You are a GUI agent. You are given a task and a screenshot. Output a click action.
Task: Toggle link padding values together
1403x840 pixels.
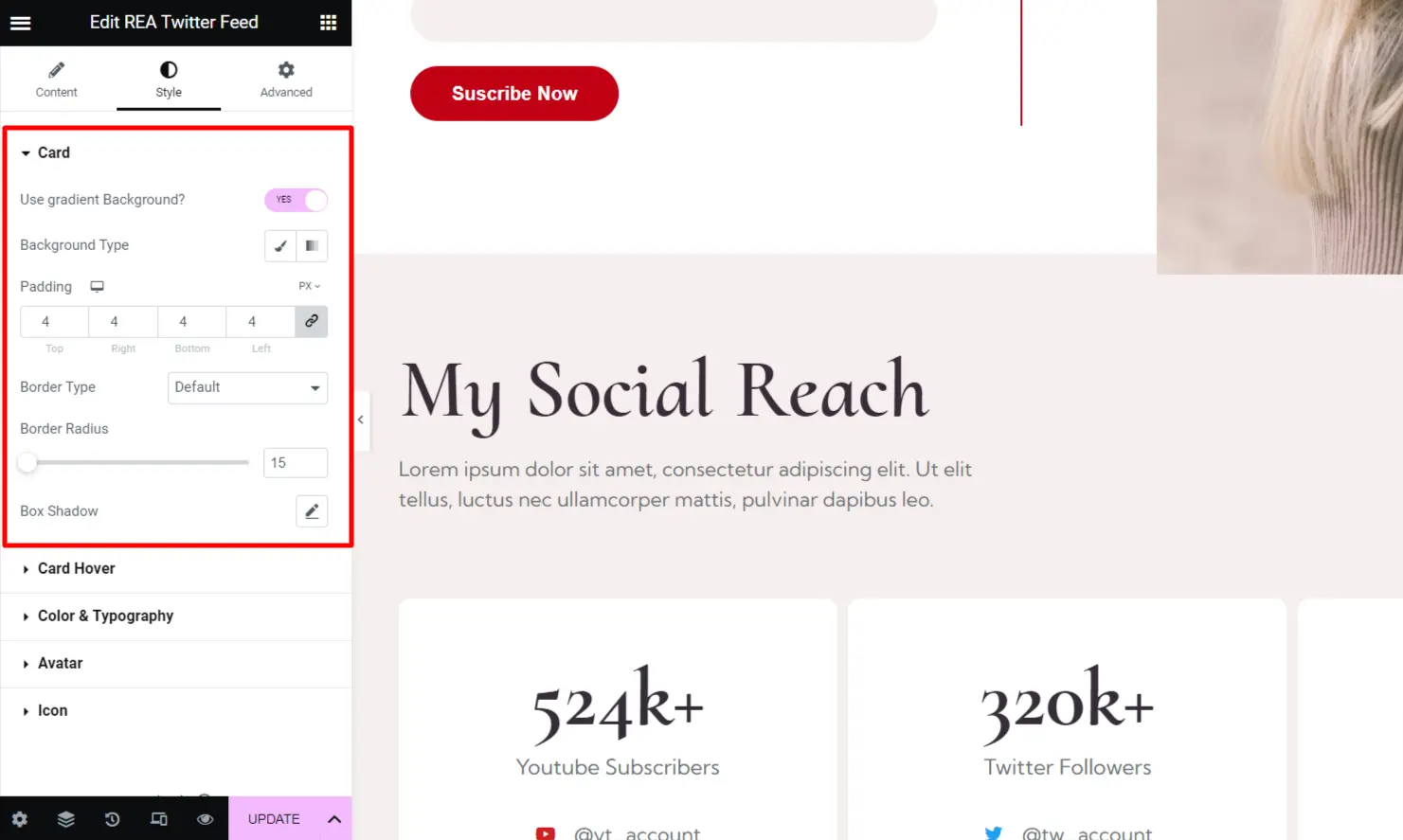coord(312,322)
